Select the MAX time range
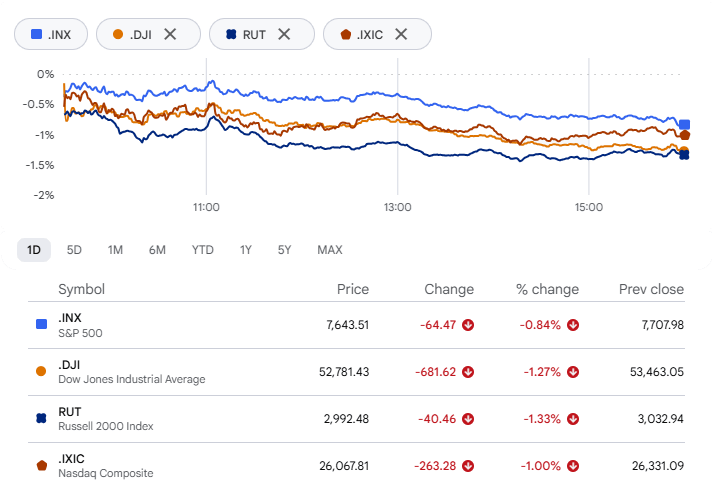The width and height of the screenshot is (712, 496). (x=330, y=250)
